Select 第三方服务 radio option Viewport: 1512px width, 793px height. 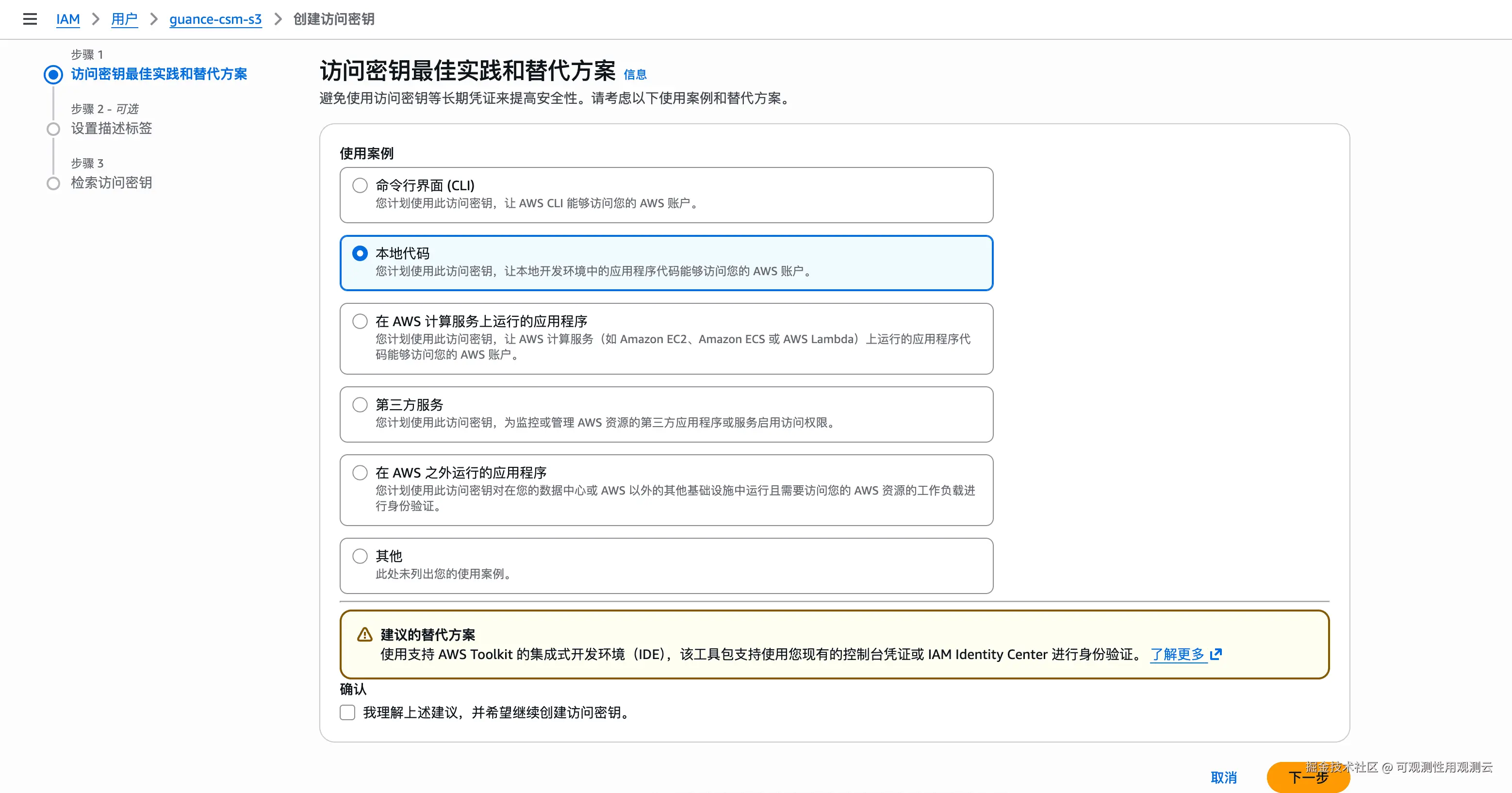(x=360, y=404)
